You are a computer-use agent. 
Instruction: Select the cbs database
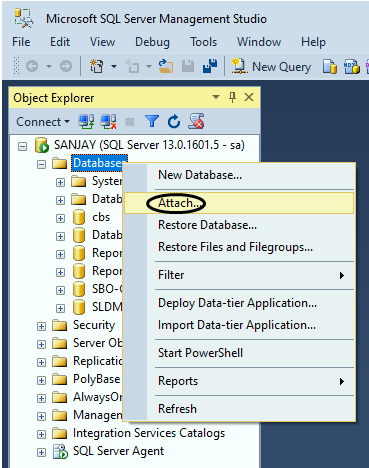[x=101, y=217]
